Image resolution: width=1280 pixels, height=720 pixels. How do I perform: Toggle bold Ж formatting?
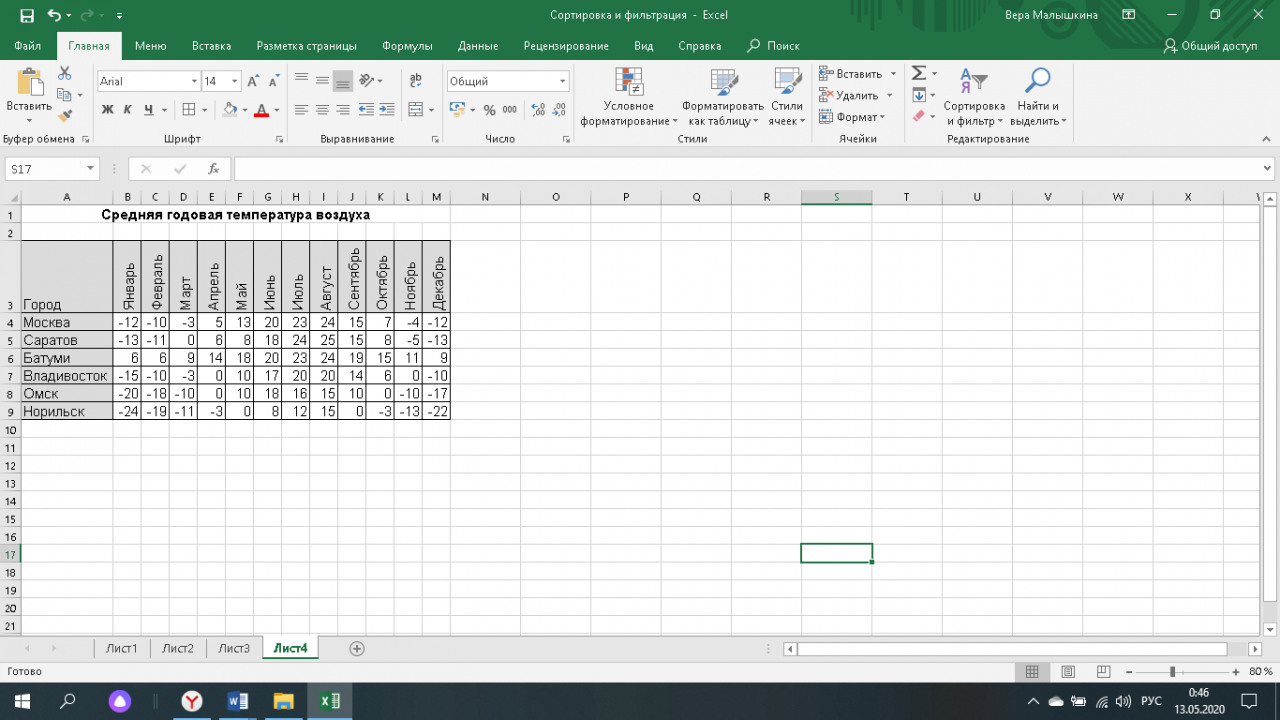pos(107,110)
